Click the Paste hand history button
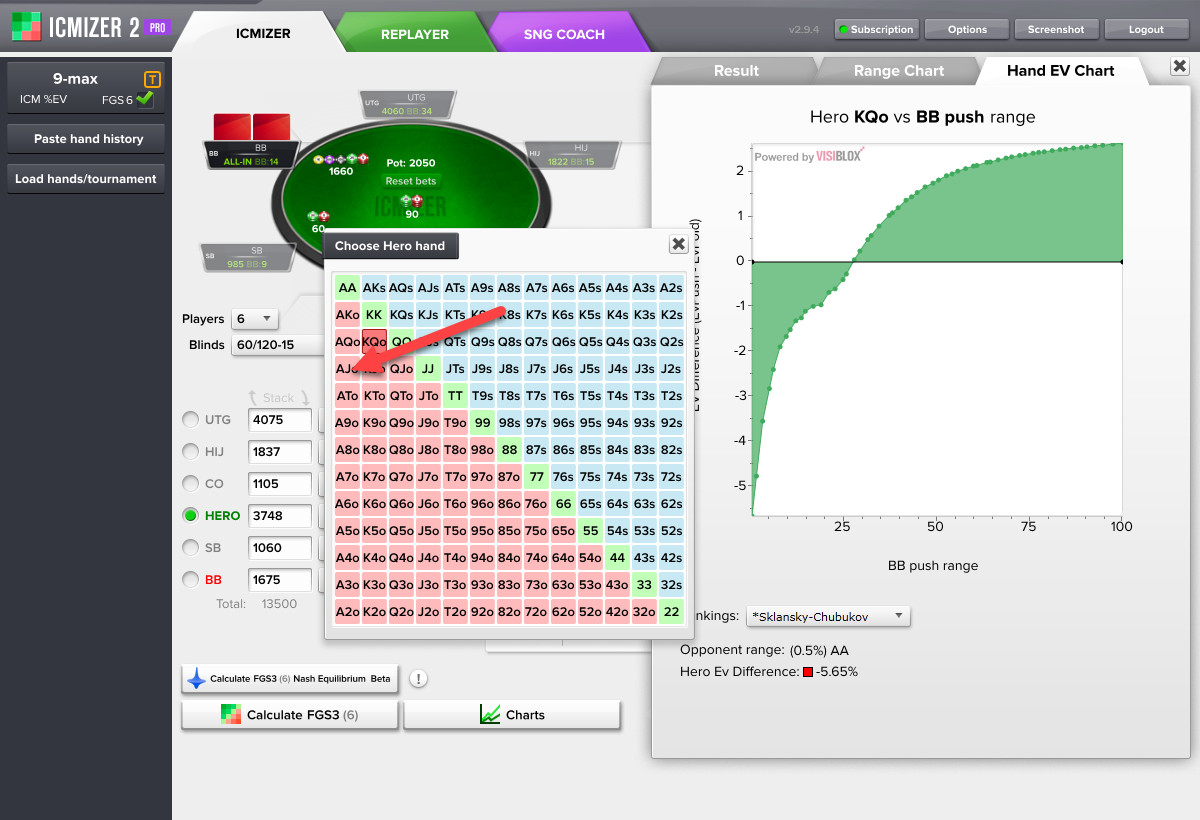This screenshot has height=820, width=1200. pos(88,139)
